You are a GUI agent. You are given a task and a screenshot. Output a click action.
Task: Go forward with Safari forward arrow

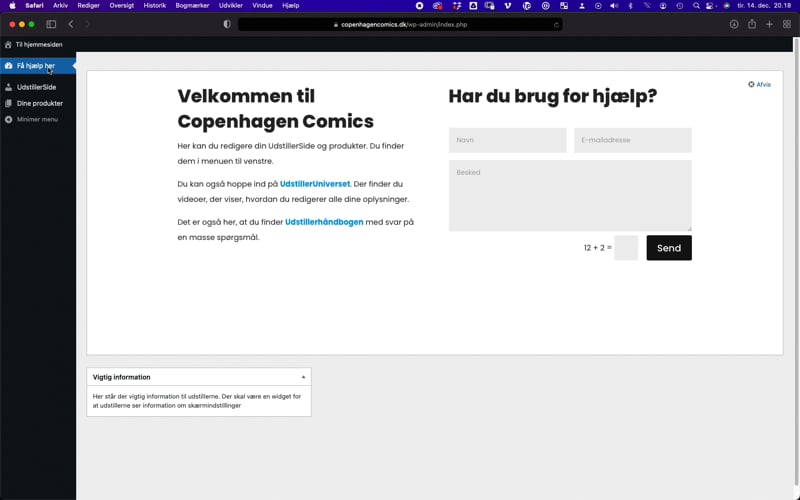[87, 24]
